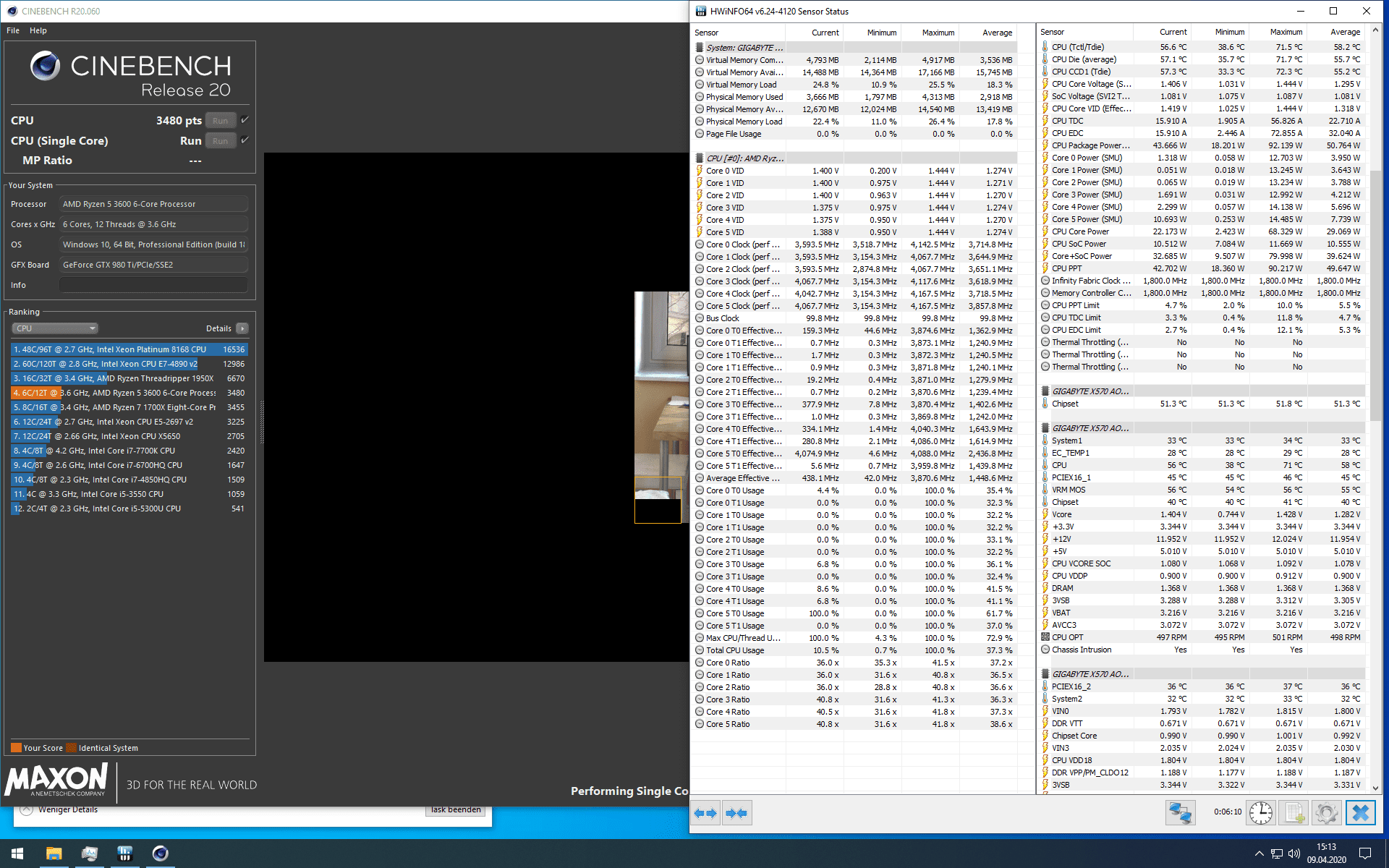Select the Core 5 T0 Usage sensor row
Viewport: 1389px width, 868px height.
855,613
